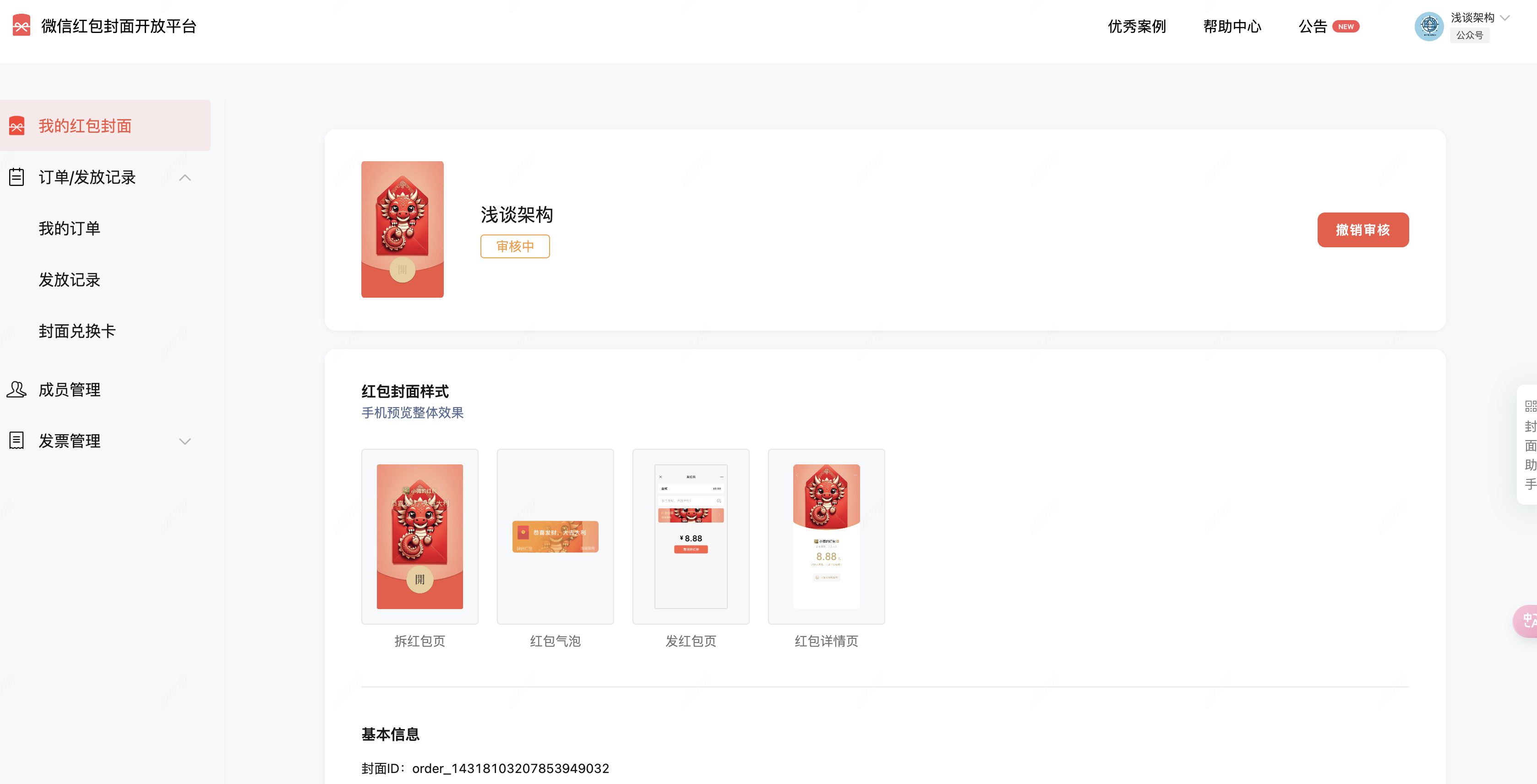Click the WeChat red envelope platform logo
This screenshot has height=784, width=1537.
pyautogui.click(x=22, y=26)
